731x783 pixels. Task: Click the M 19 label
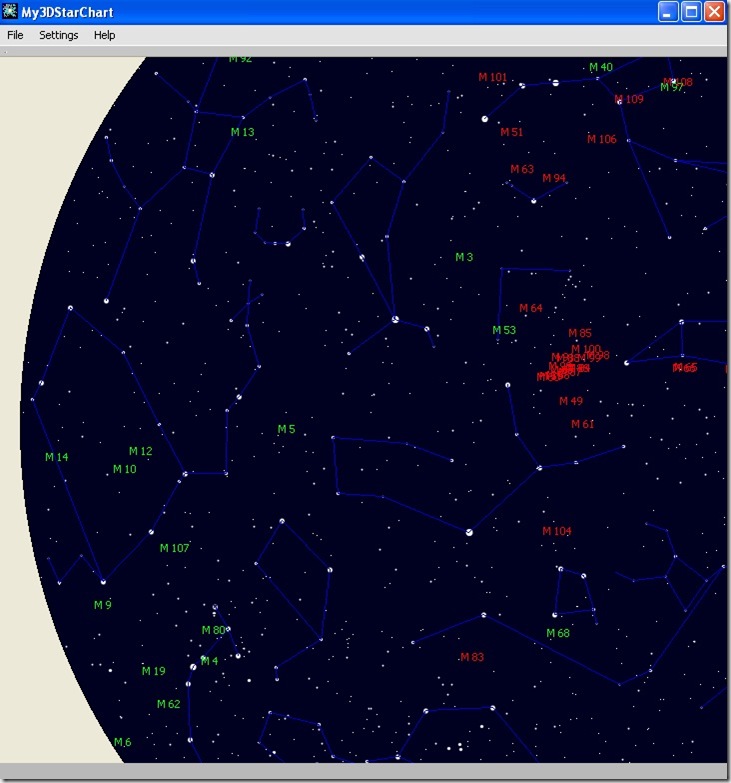[153, 670]
